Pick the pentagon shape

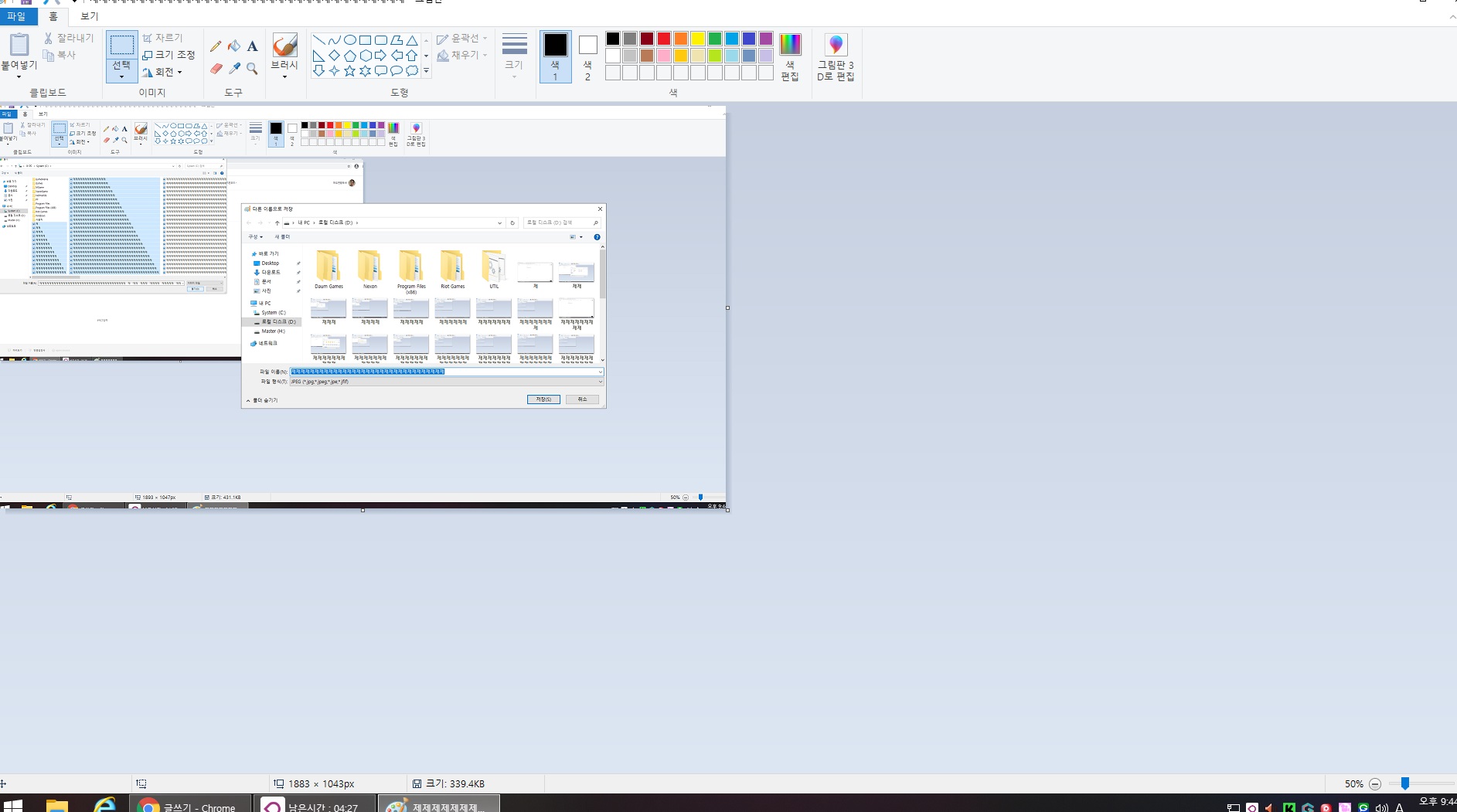[349, 56]
